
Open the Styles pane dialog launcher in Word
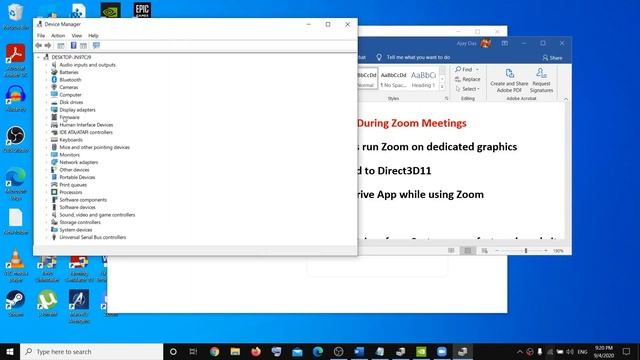(x=446, y=99)
